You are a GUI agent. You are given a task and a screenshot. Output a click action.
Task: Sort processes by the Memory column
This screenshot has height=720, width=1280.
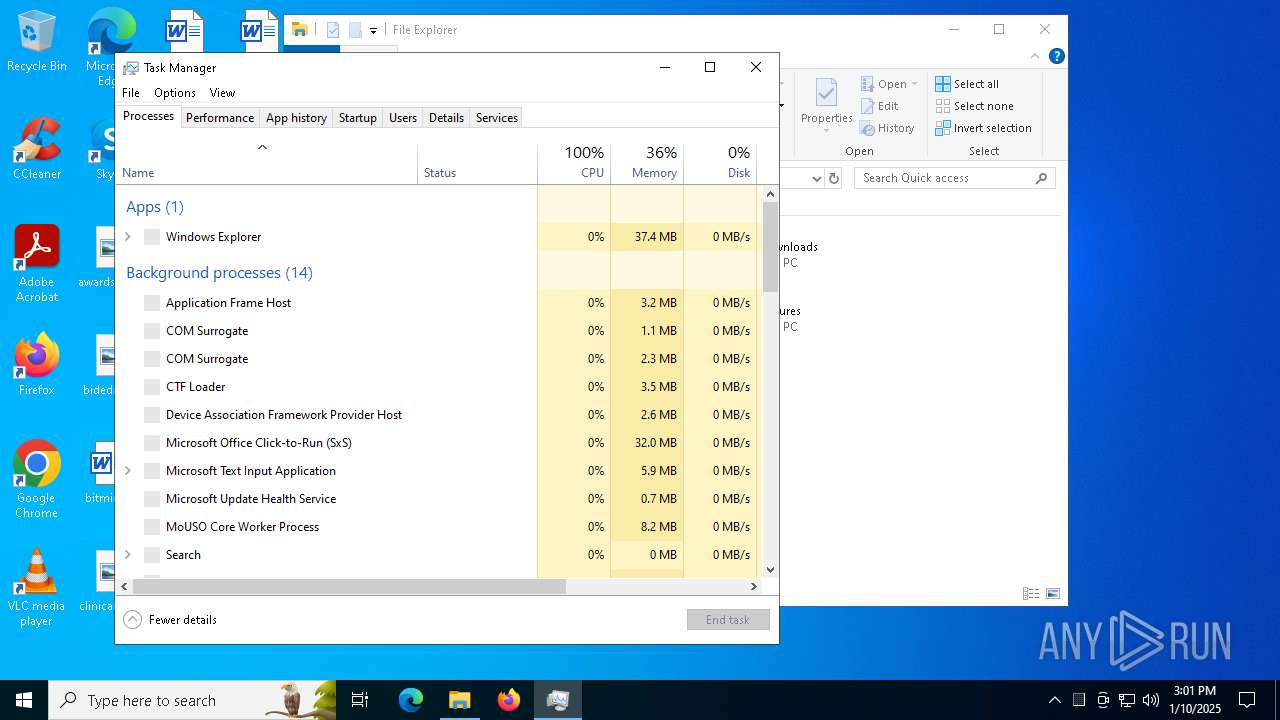pyautogui.click(x=647, y=164)
